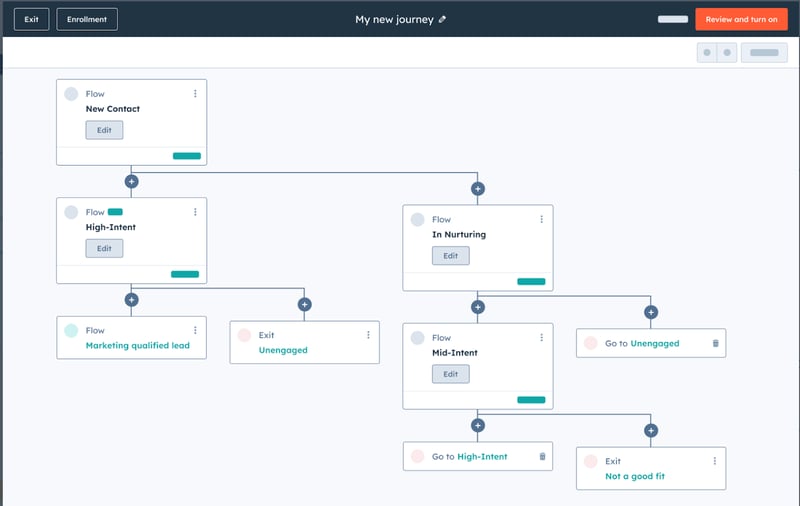Viewport: 800px width, 506px height.
Task: Click the first dot button in the toolbar
Action: (707, 53)
